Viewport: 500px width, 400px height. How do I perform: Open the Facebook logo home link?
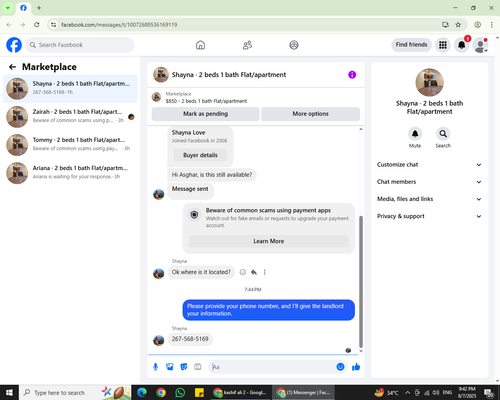click(x=14, y=45)
